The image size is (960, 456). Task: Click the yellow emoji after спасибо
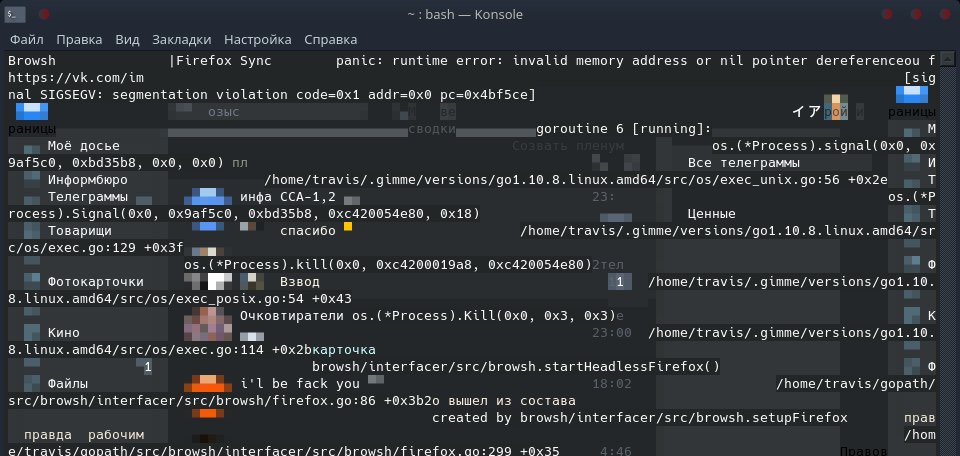(x=348, y=226)
